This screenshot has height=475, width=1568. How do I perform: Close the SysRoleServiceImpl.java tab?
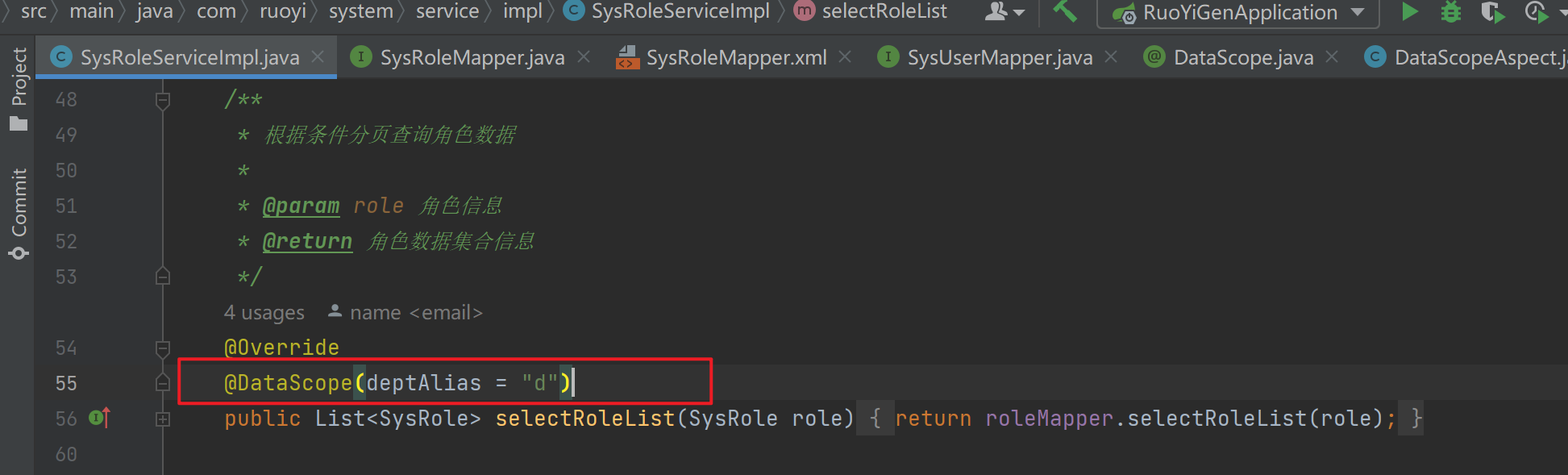[318, 57]
